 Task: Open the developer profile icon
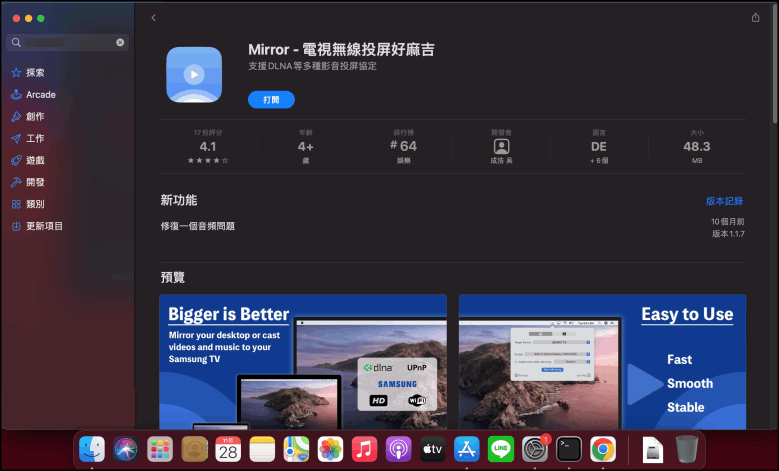(501, 147)
